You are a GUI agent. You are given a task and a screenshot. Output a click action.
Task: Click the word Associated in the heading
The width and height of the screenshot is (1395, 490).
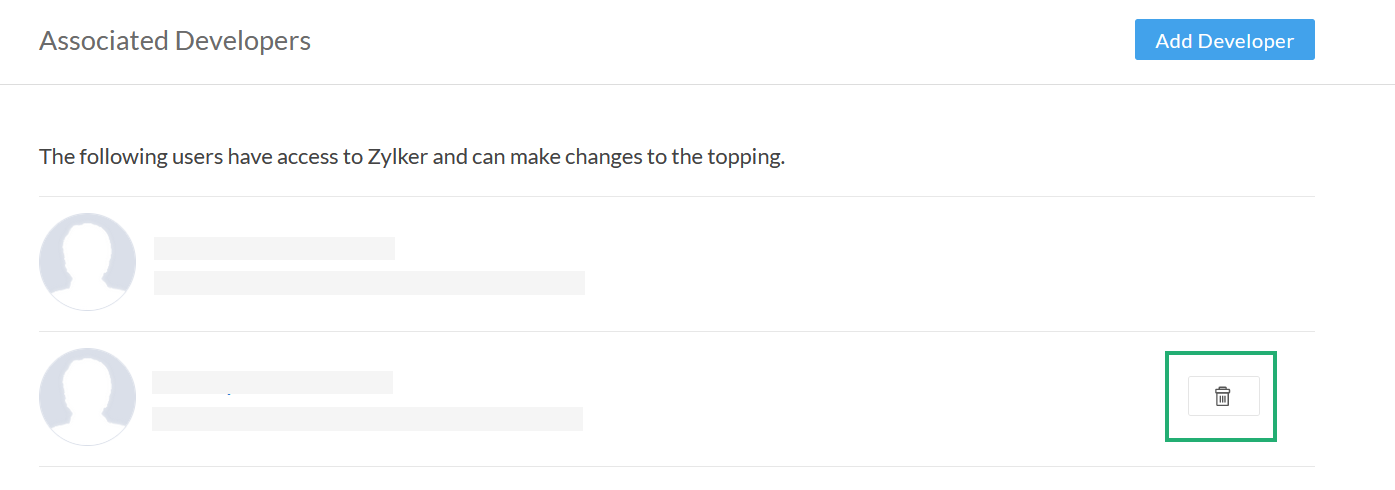pyautogui.click(x=104, y=41)
